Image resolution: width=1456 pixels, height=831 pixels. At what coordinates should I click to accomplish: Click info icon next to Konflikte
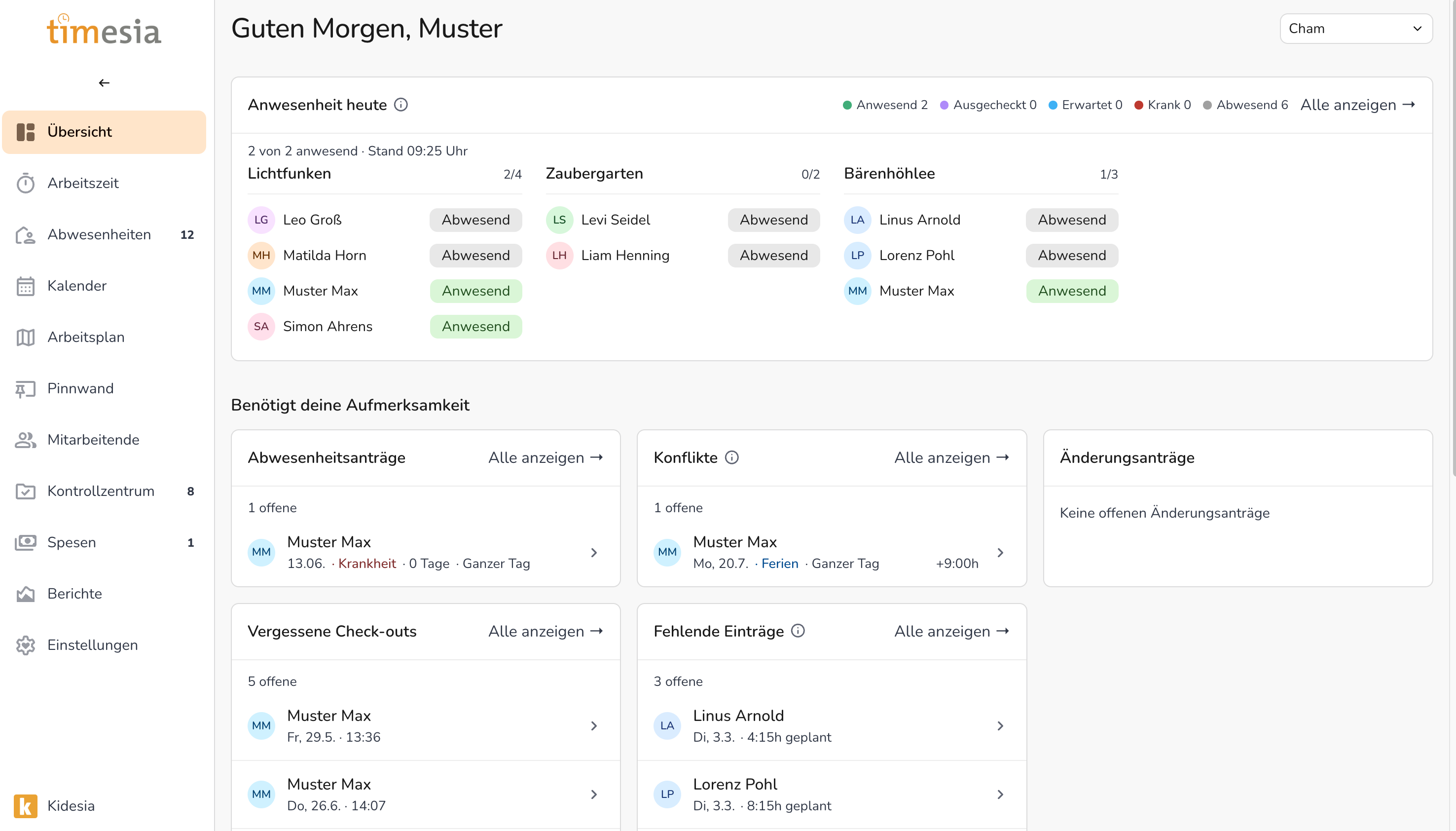coord(732,457)
